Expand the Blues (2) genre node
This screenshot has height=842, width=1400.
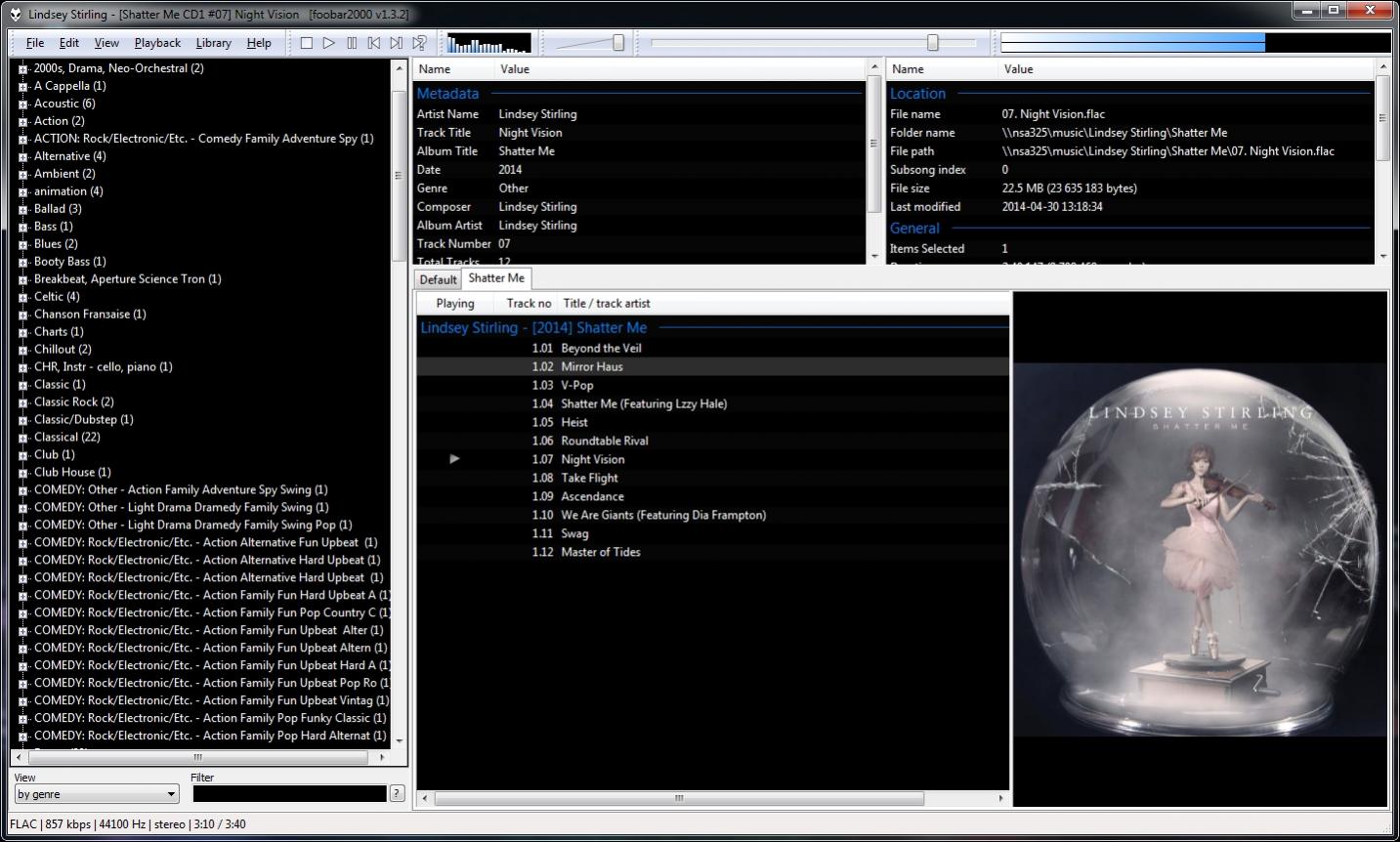[22, 245]
